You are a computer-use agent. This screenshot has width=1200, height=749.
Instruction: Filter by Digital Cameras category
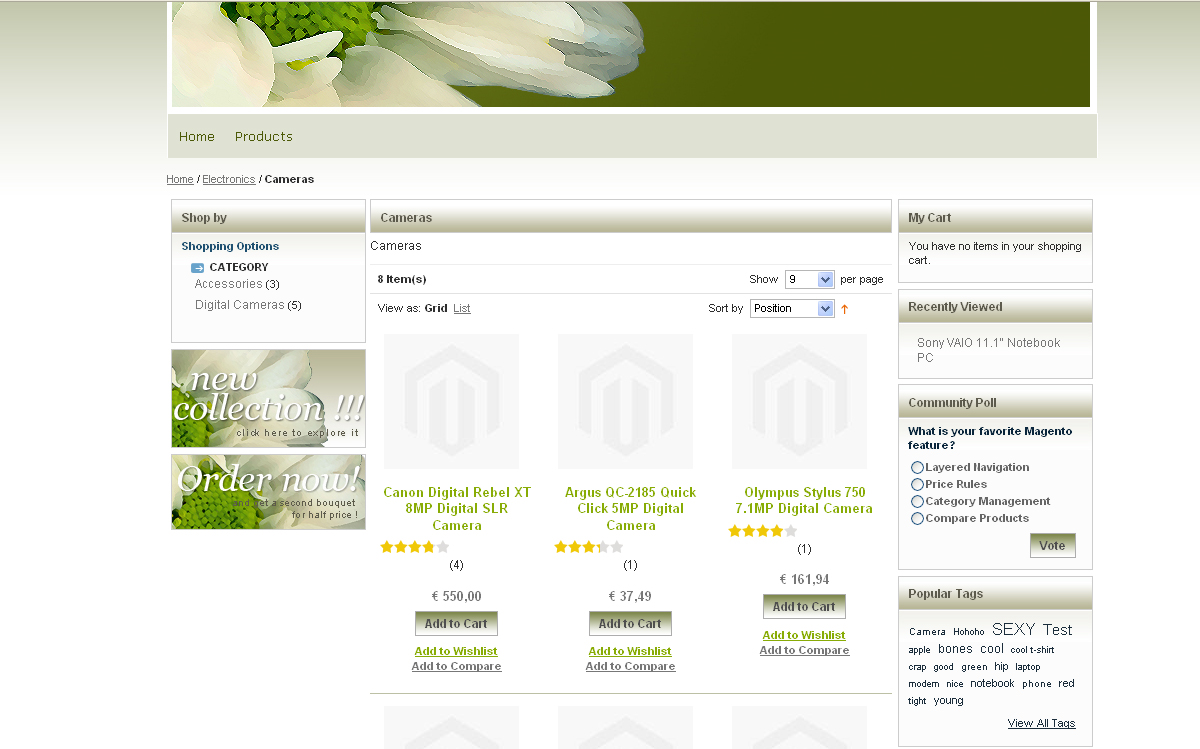[x=240, y=305]
